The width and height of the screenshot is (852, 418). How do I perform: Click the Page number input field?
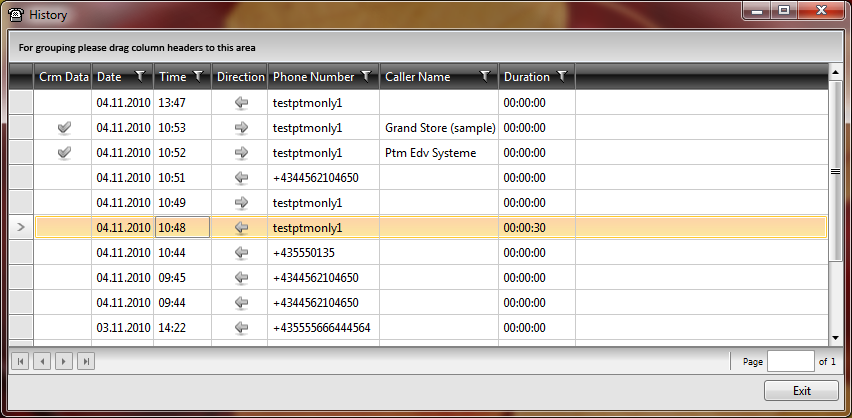click(790, 361)
